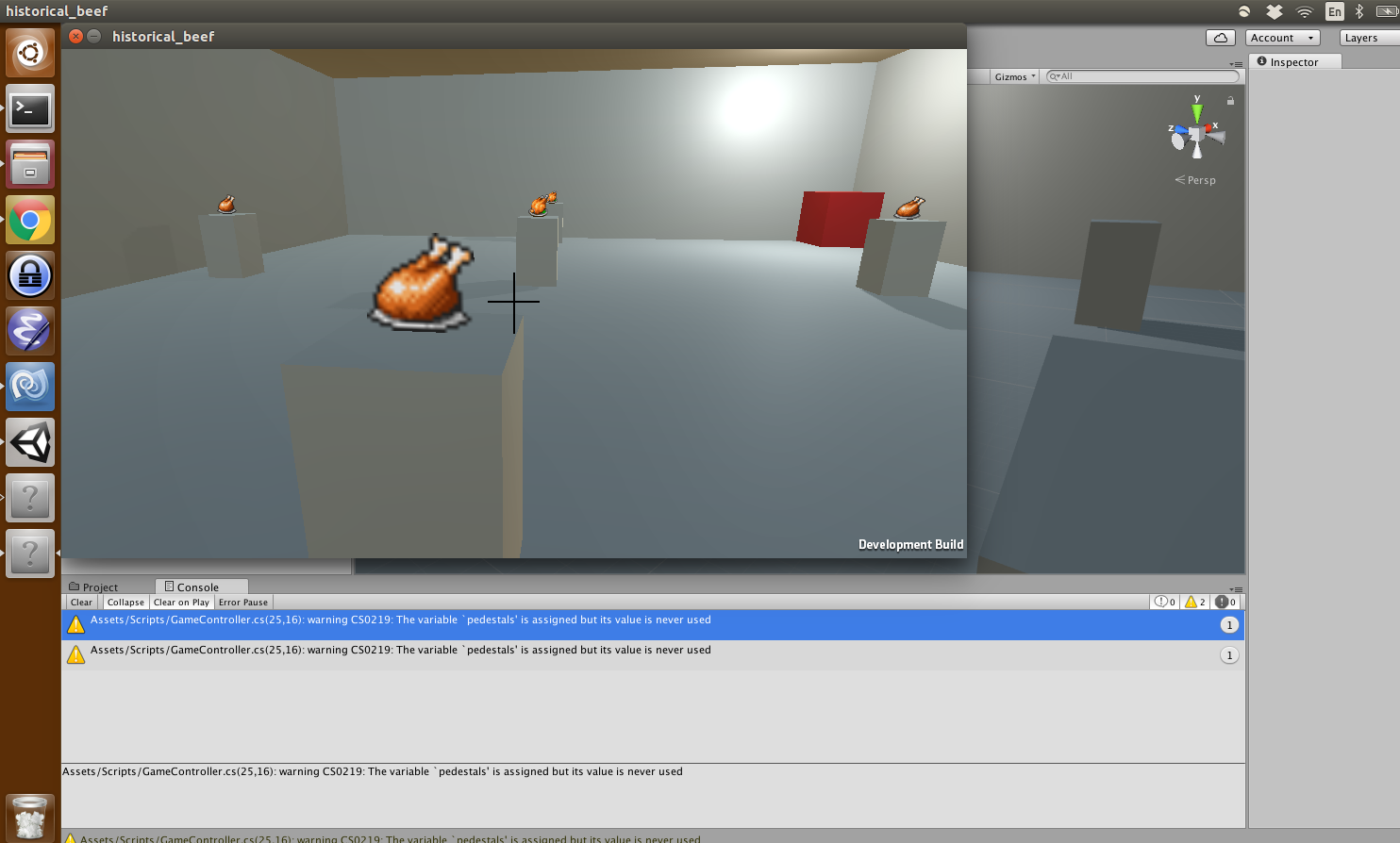The width and height of the screenshot is (1400, 843).
Task: Open the Layers dropdown
Action: click(1368, 38)
